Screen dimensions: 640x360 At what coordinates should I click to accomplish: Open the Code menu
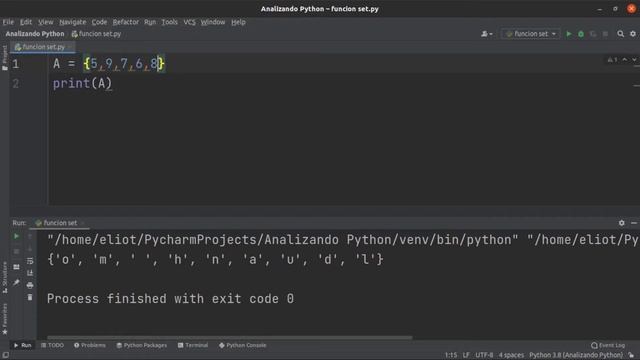99,22
